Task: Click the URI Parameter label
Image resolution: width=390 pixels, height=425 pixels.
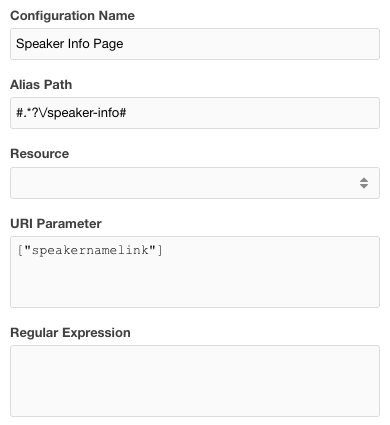Action: coord(56,224)
